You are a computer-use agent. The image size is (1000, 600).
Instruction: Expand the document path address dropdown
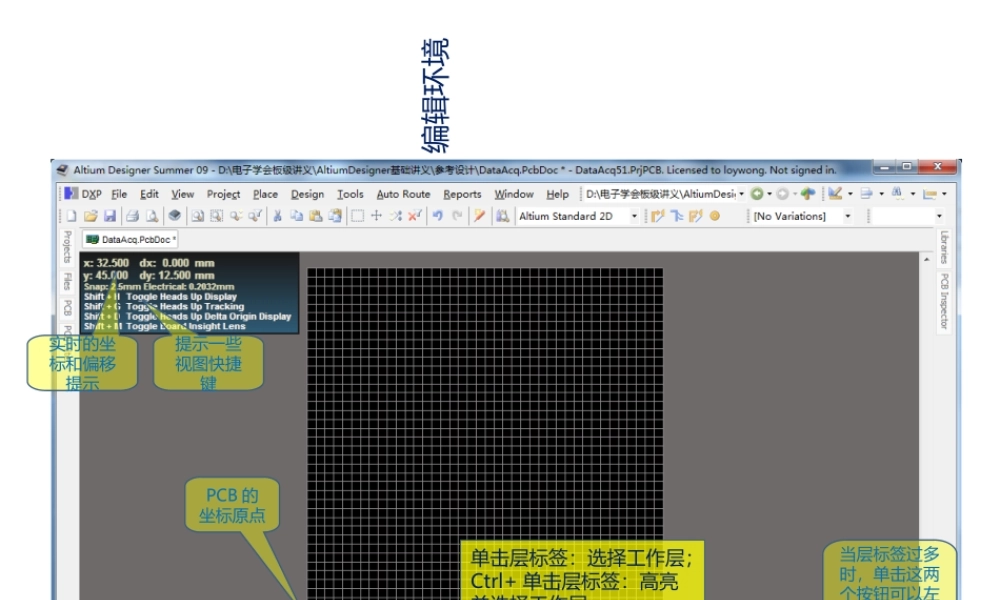click(x=741, y=194)
